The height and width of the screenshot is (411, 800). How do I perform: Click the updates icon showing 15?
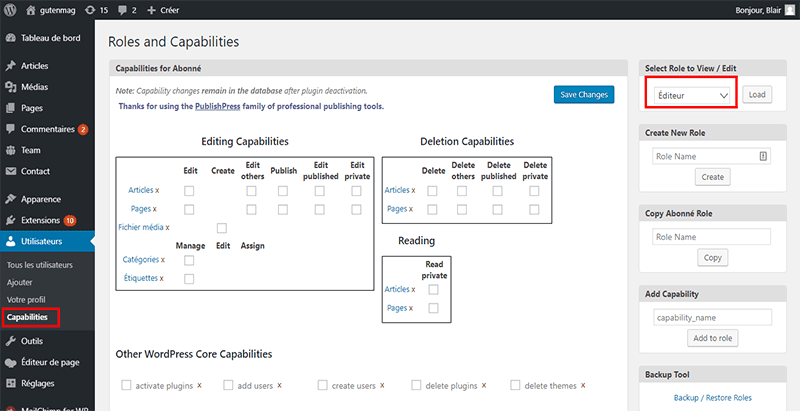click(90, 10)
